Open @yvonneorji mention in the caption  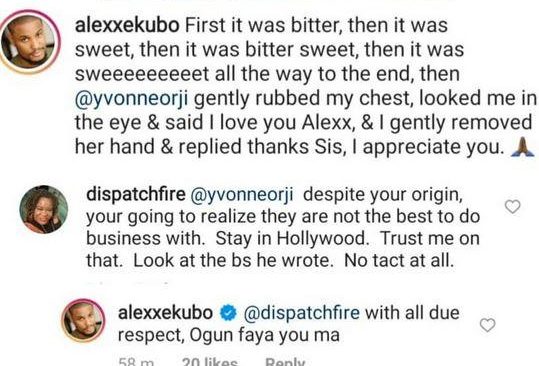(x=132, y=99)
